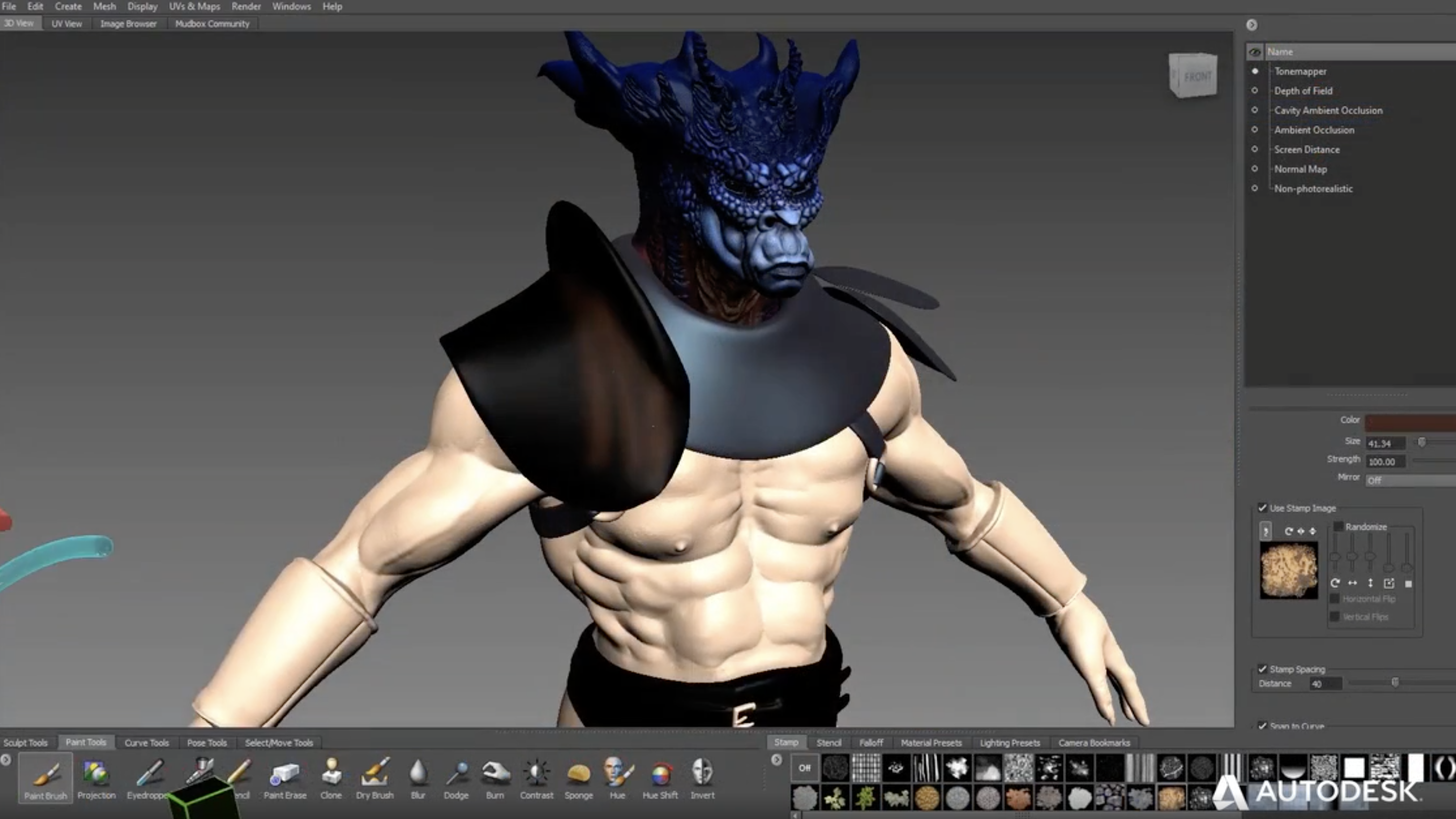The width and height of the screenshot is (1456, 819).
Task: Collapse the right panel with the arrow button
Action: point(1251,25)
